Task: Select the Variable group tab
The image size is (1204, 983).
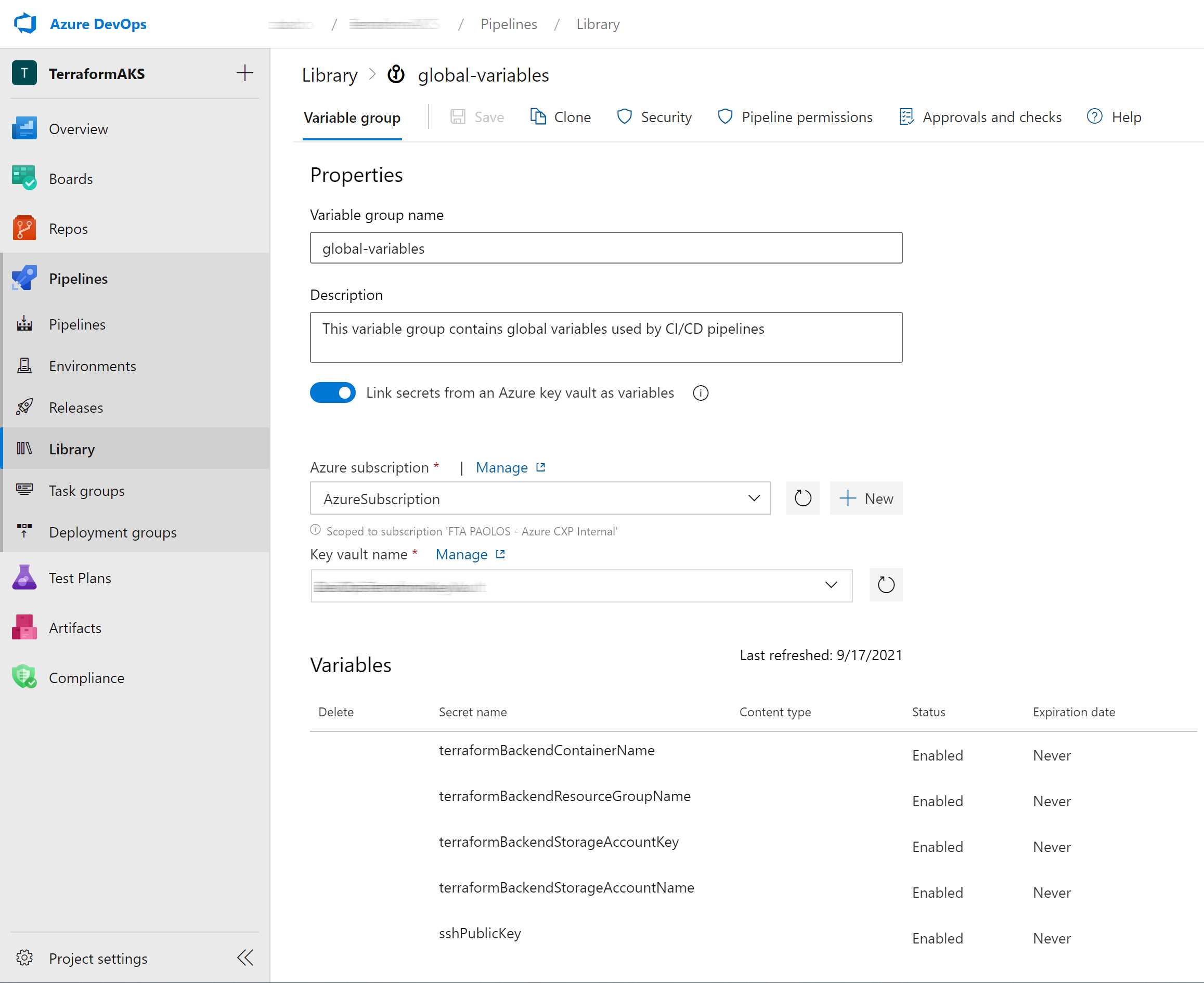Action: [x=352, y=118]
